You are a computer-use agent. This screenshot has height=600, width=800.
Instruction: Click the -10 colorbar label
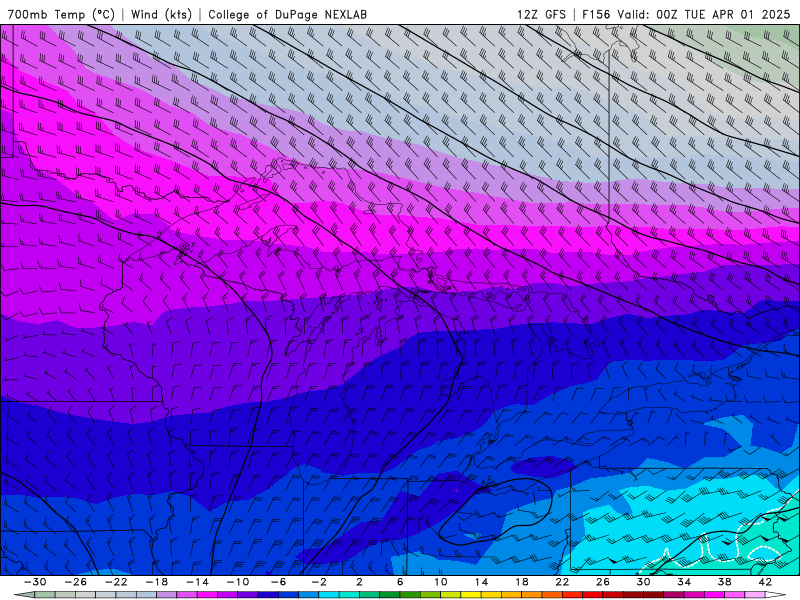[x=238, y=582]
